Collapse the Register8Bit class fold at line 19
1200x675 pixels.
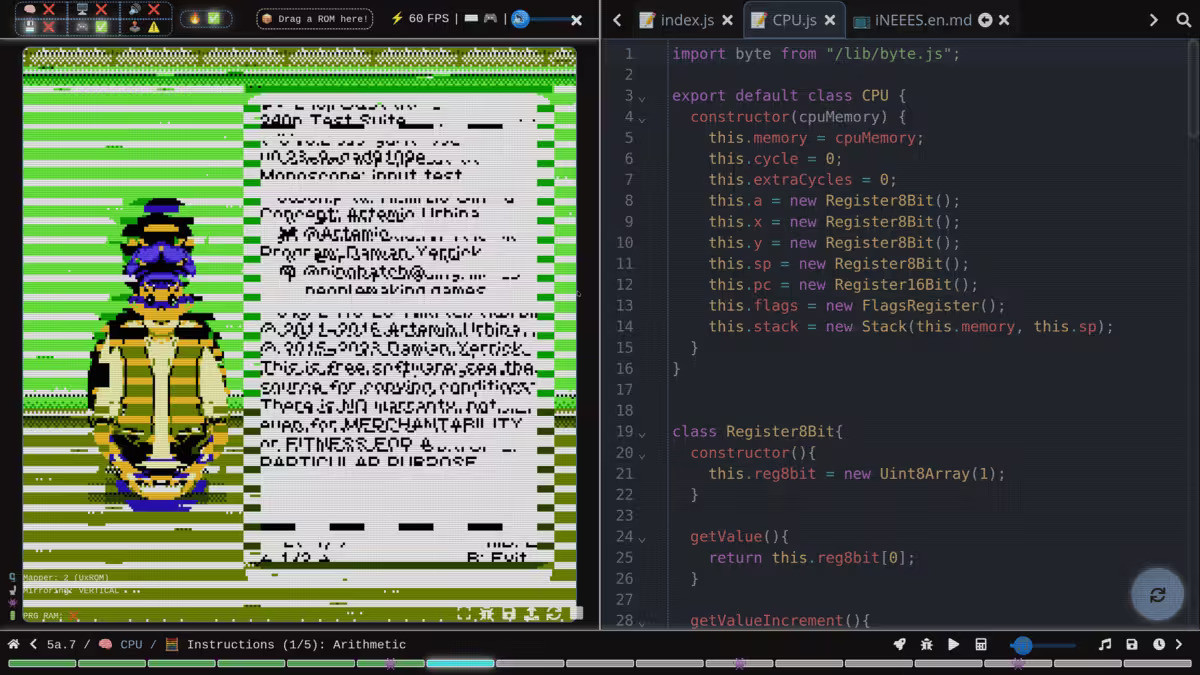click(x=642, y=433)
